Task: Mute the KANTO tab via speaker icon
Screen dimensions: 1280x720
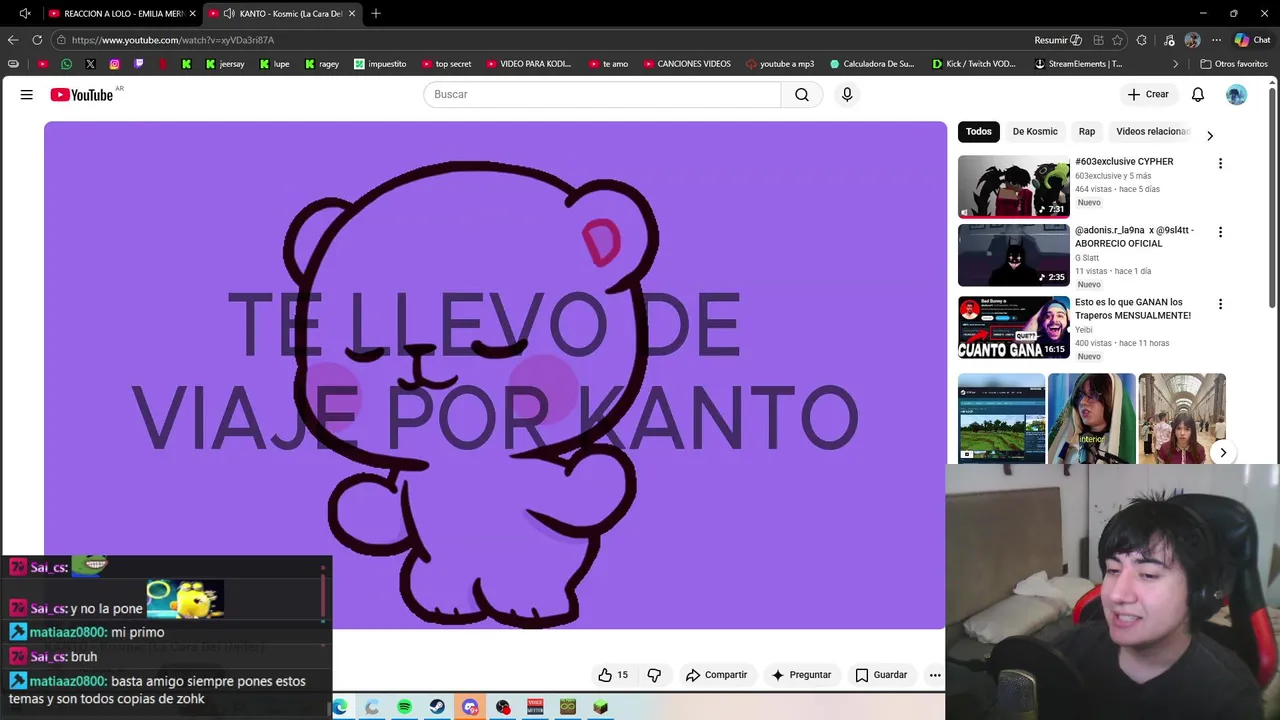Action: 229,14
